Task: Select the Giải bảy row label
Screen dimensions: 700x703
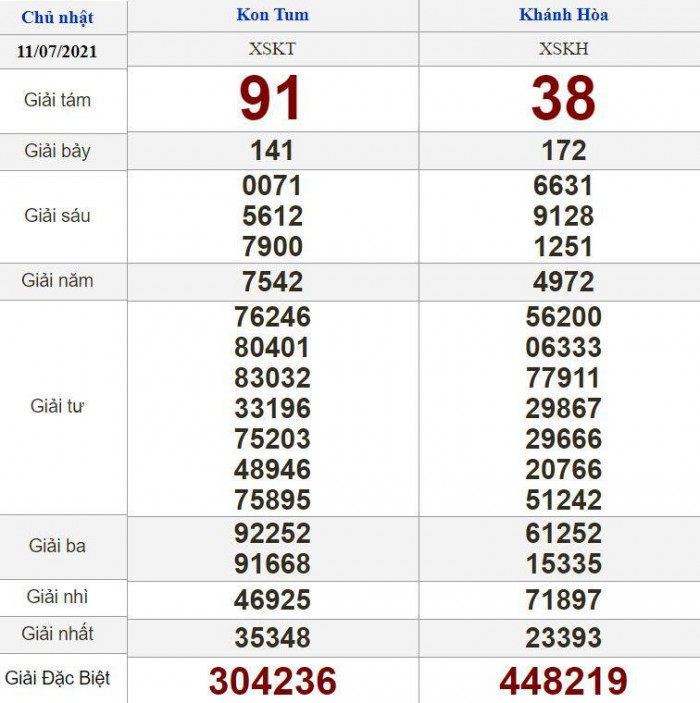Action: [57, 151]
